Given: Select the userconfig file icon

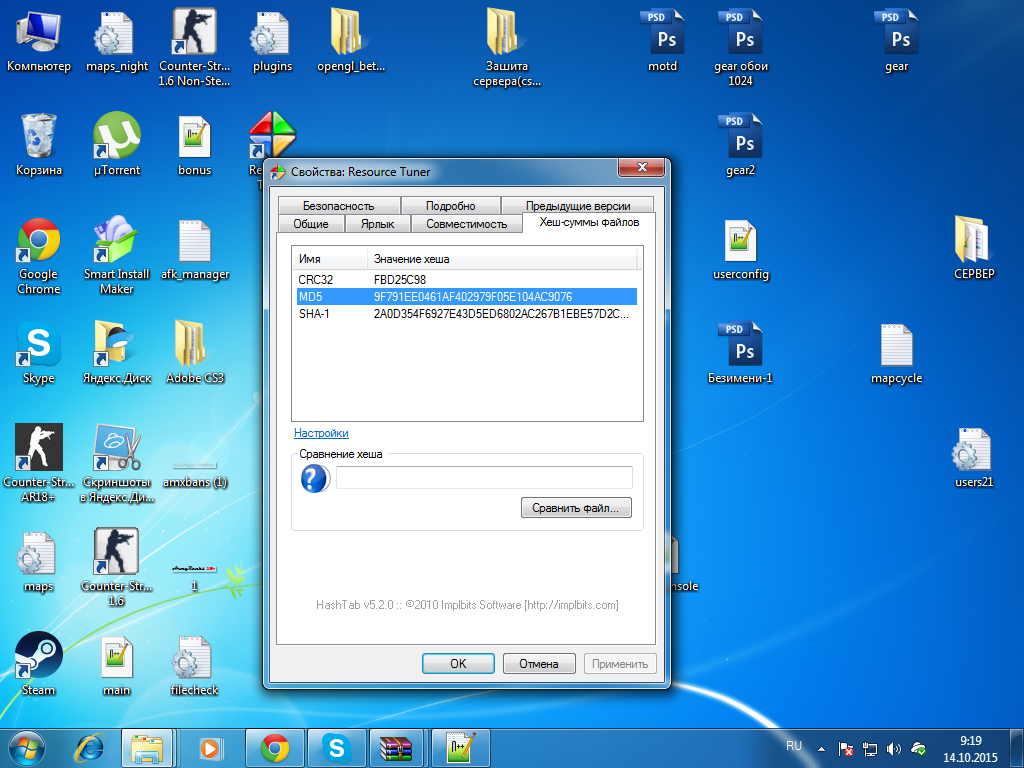Looking at the screenshot, I should [741, 249].
